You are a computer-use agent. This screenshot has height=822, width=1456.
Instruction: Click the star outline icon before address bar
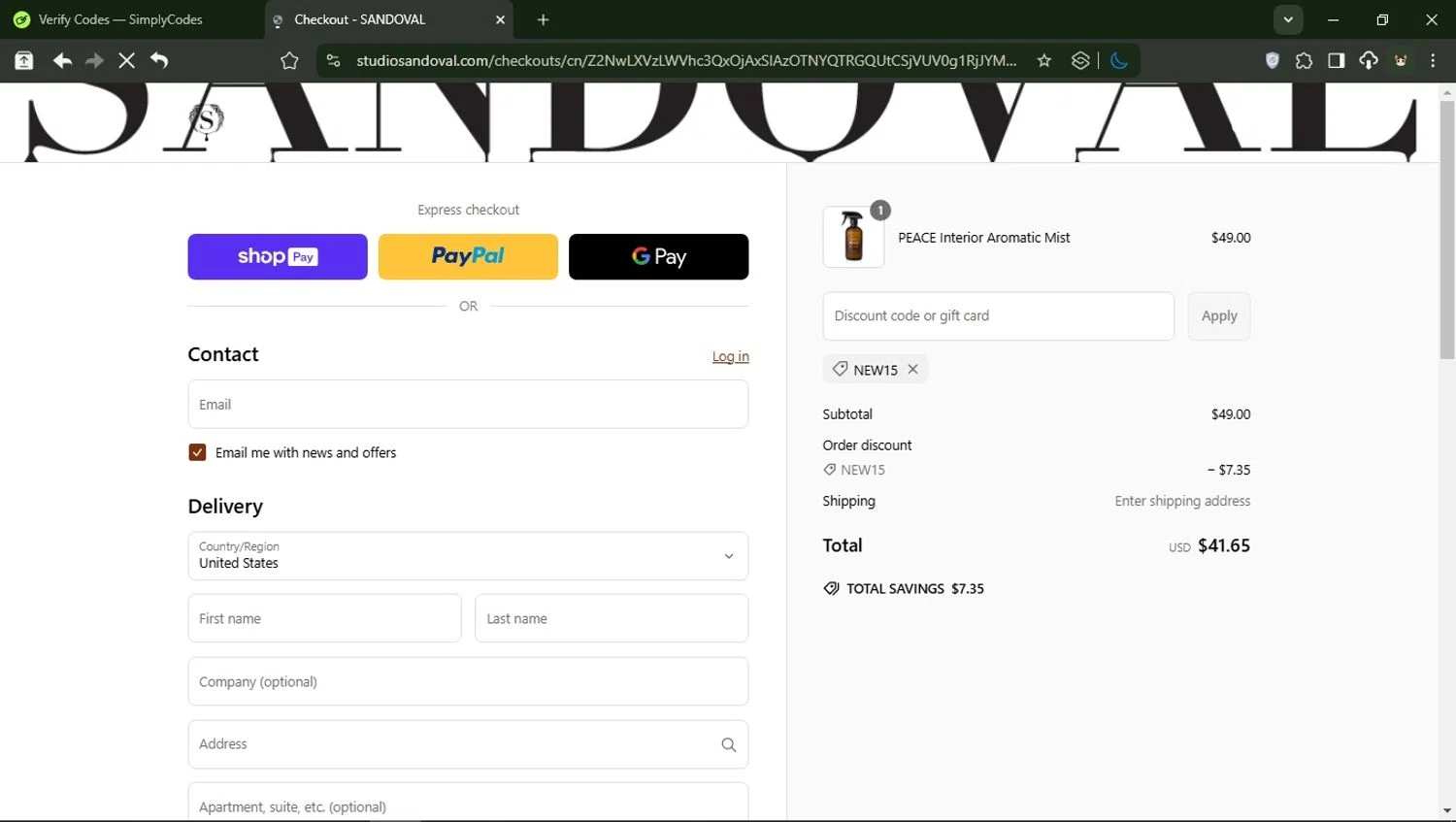pyautogui.click(x=289, y=60)
